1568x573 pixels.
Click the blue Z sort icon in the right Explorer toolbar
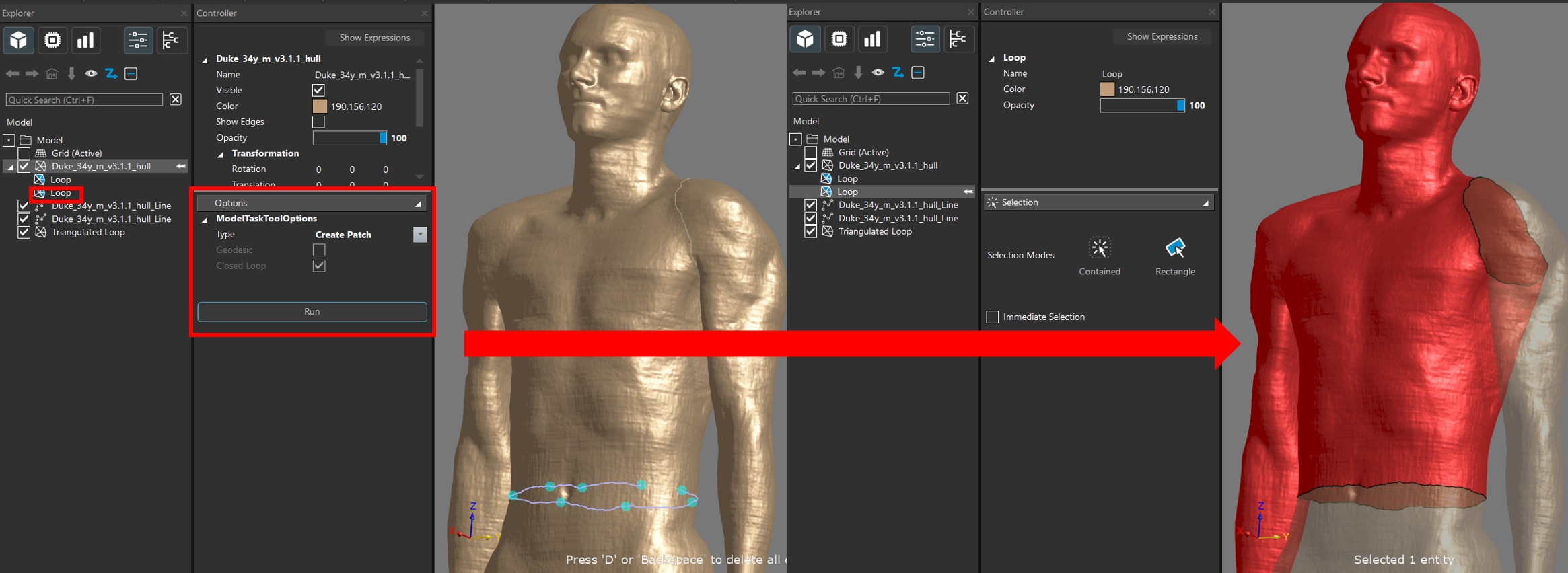pyautogui.click(x=898, y=72)
